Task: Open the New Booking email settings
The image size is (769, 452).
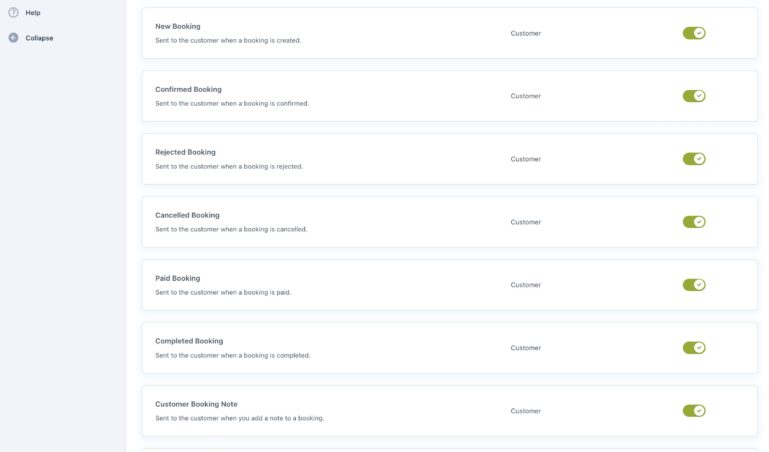Action: (178, 26)
